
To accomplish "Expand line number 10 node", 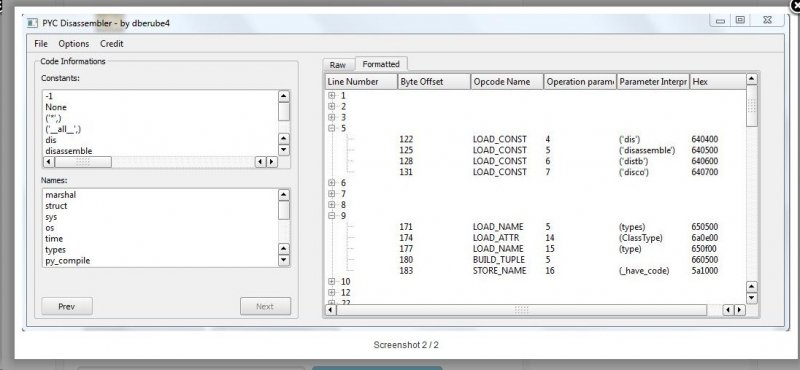I will [x=332, y=281].
